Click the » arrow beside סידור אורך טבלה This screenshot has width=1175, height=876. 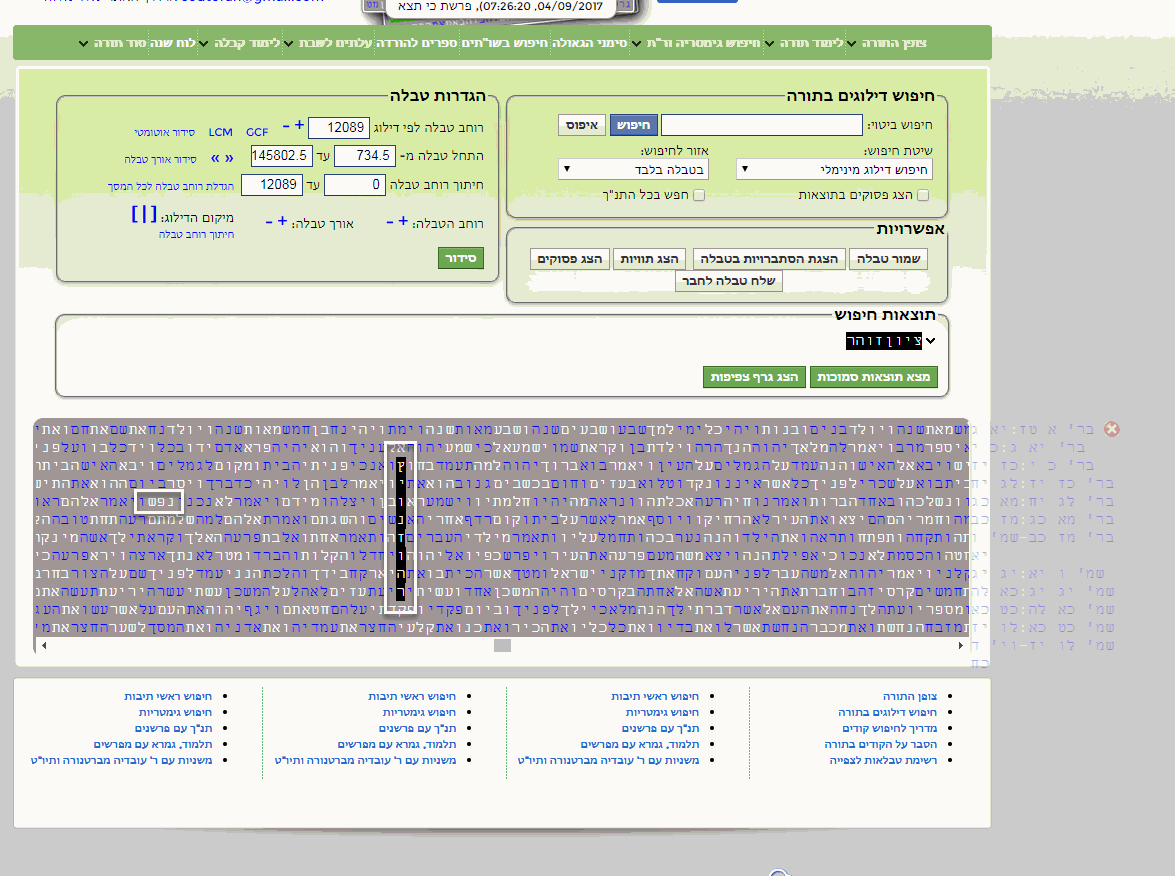click(229, 158)
